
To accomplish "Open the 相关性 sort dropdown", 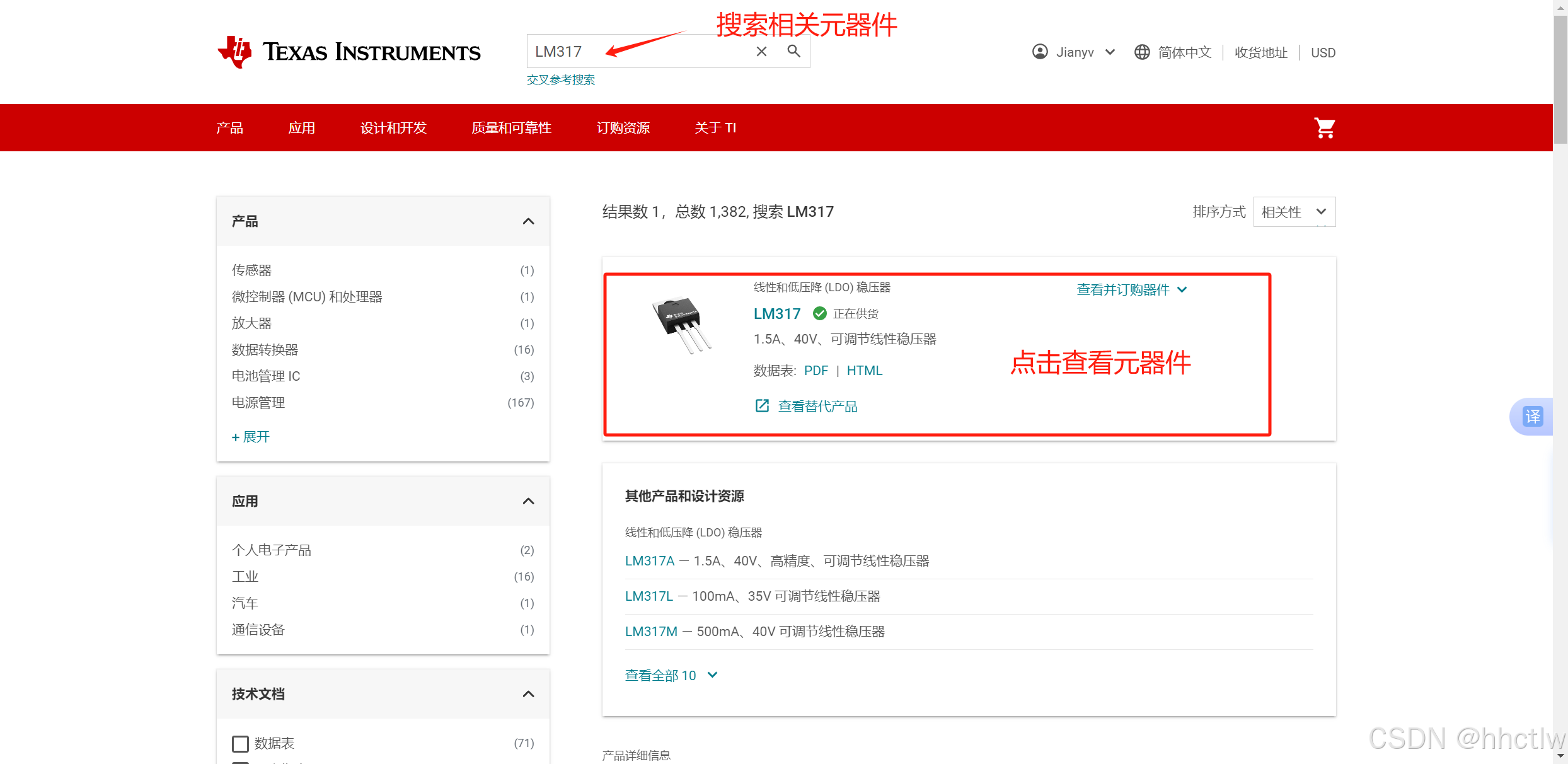I will pos(1294,212).
